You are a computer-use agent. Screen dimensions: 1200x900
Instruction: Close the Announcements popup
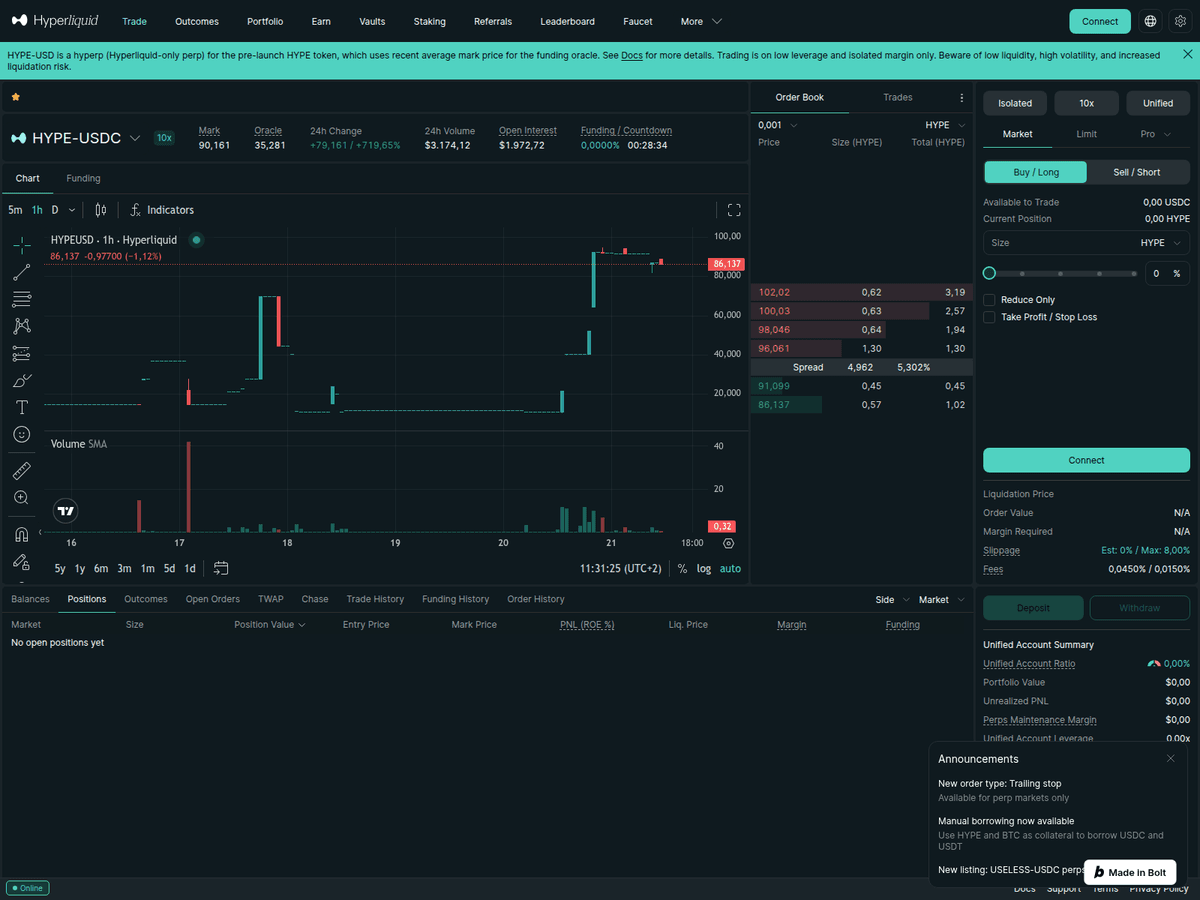(1171, 758)
